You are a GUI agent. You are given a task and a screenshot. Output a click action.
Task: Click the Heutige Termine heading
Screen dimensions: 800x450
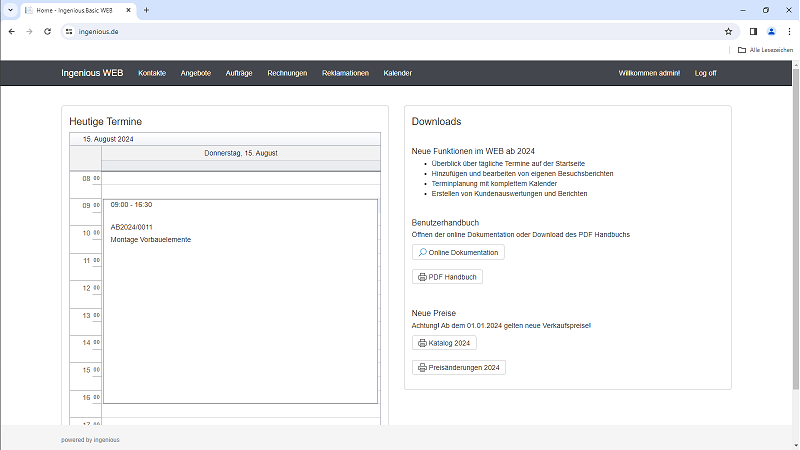(x=106, y=121)
